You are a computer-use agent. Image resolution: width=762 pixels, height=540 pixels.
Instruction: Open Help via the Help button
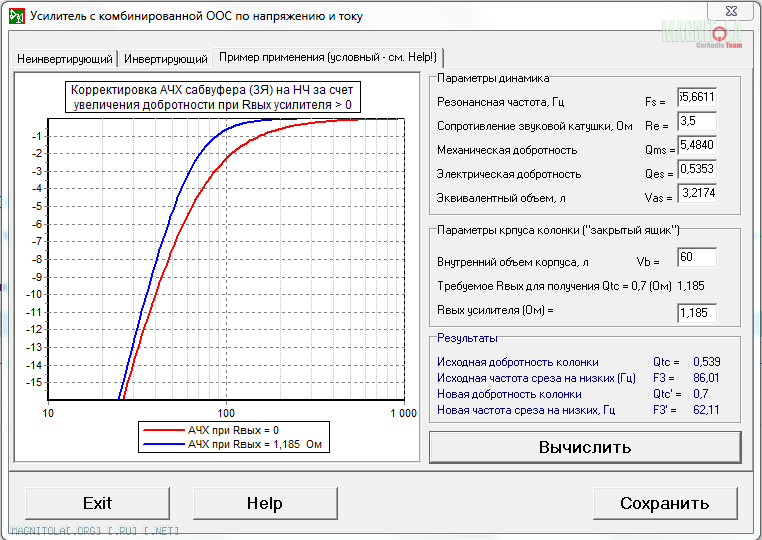pos(264,503)
